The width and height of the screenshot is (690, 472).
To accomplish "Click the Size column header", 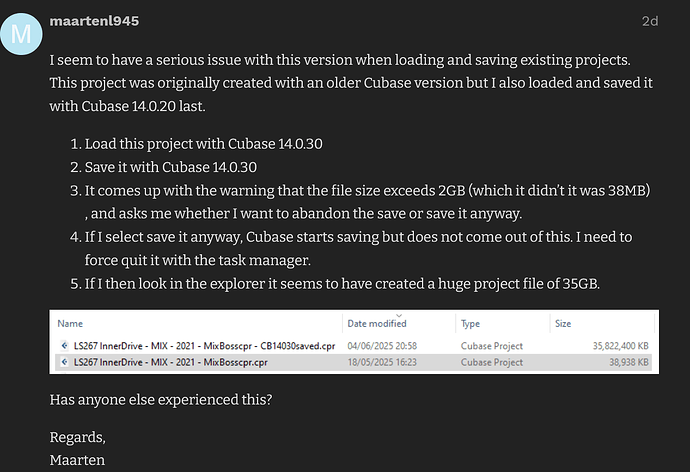I will tap(564, 323).
